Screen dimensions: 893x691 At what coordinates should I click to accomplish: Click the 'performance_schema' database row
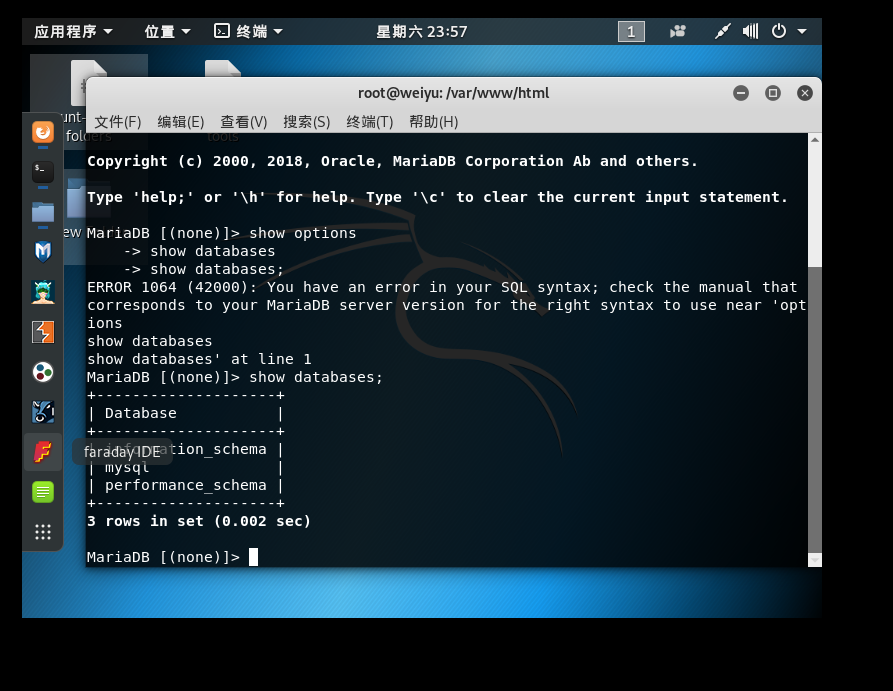(185, 485)
